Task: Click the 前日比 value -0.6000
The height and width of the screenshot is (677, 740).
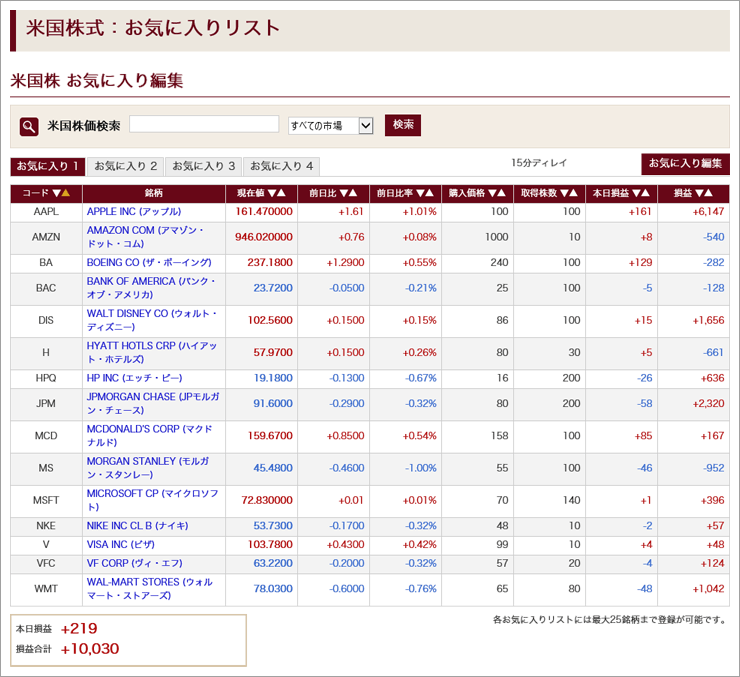Action: [347, 589]
